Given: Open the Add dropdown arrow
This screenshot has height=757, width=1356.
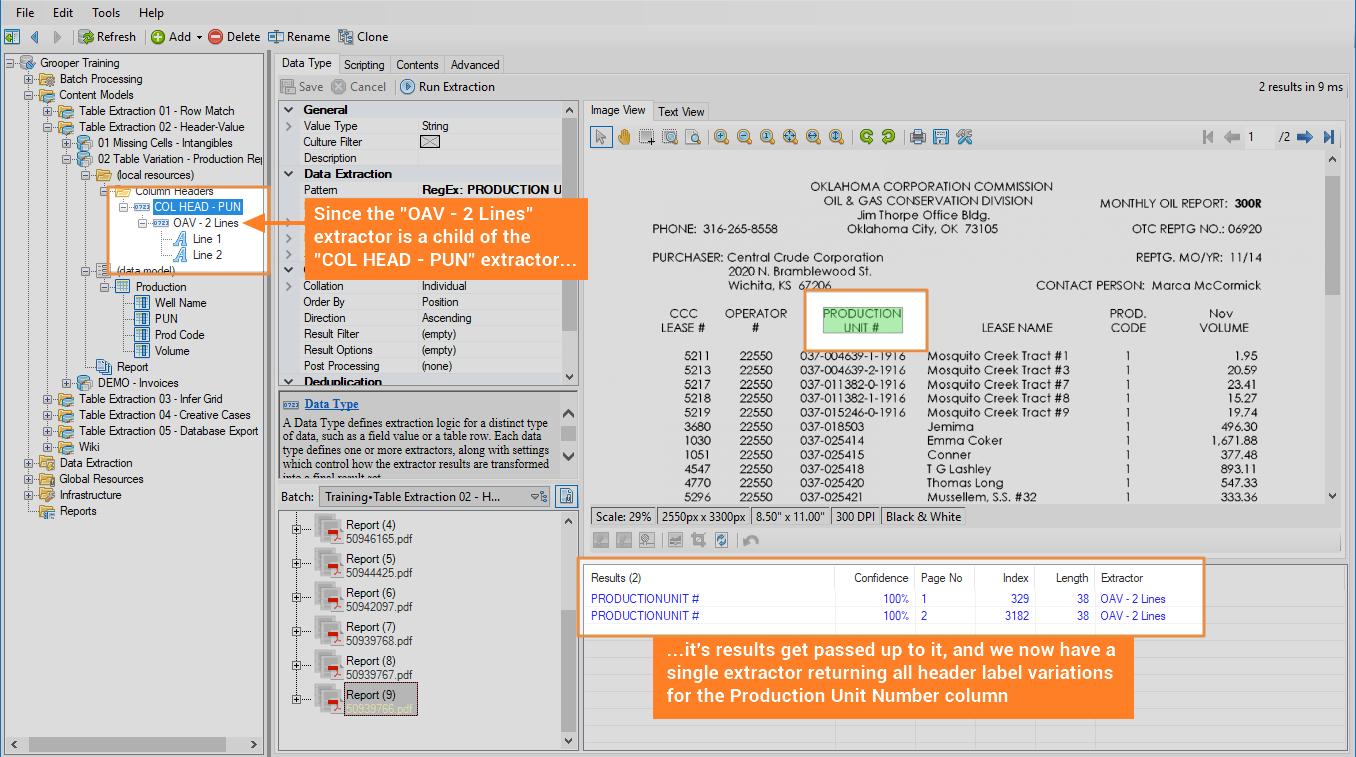Looking at the screenshot, I should point(199,37).
